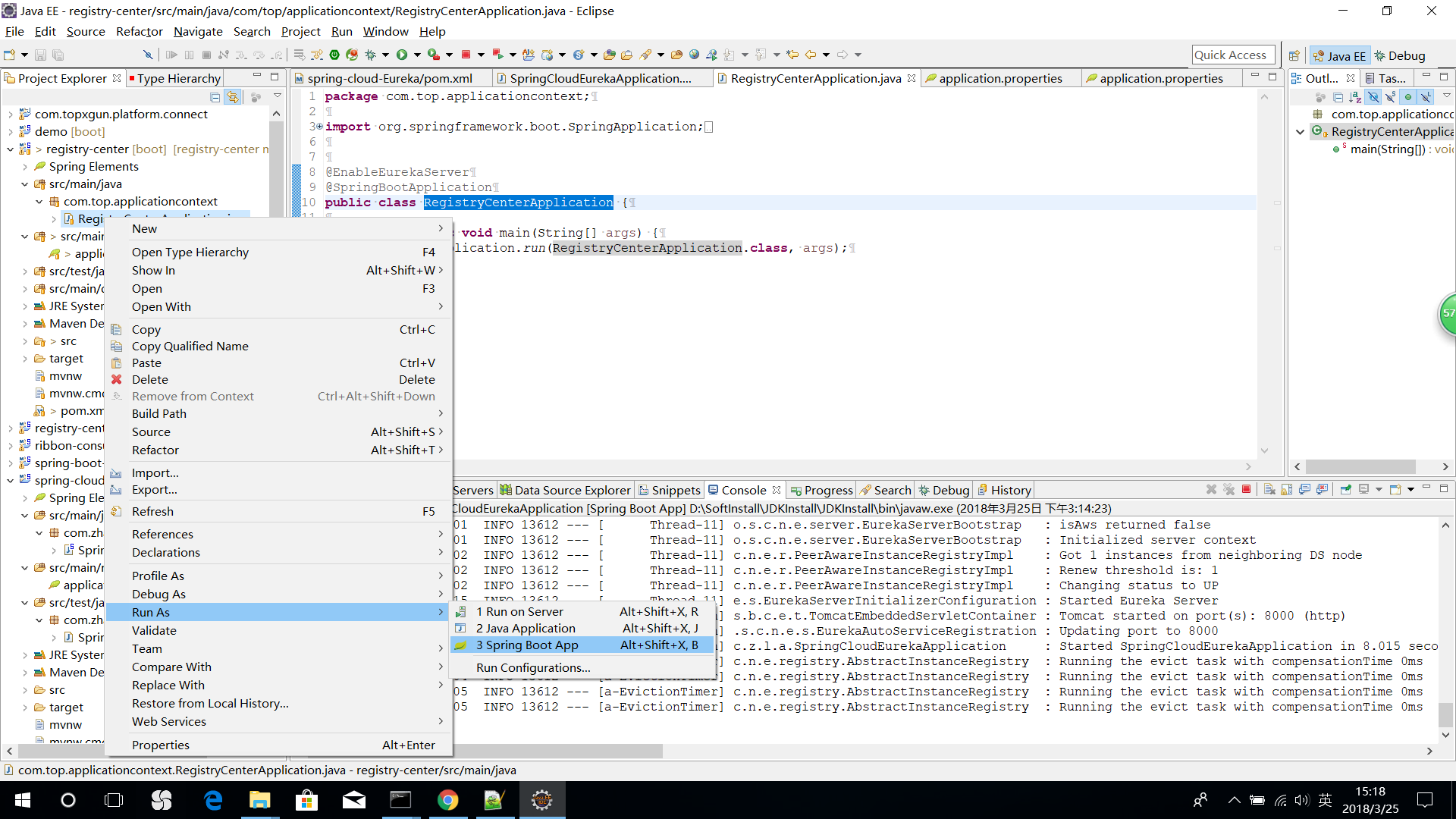Click the Java EE perspective button
The image size is (1456, 819).
pyautogui.click(x=1340, y=55)
